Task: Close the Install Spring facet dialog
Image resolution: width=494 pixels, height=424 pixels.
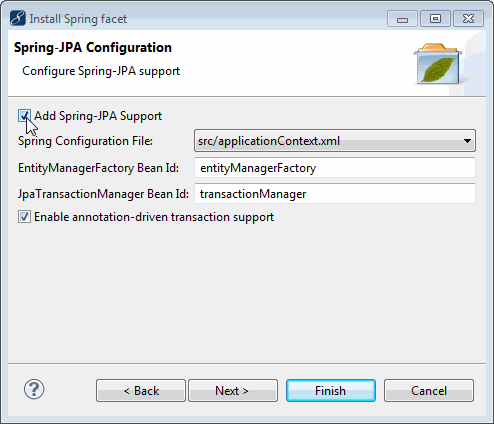Action: click(x=468, y=18)
